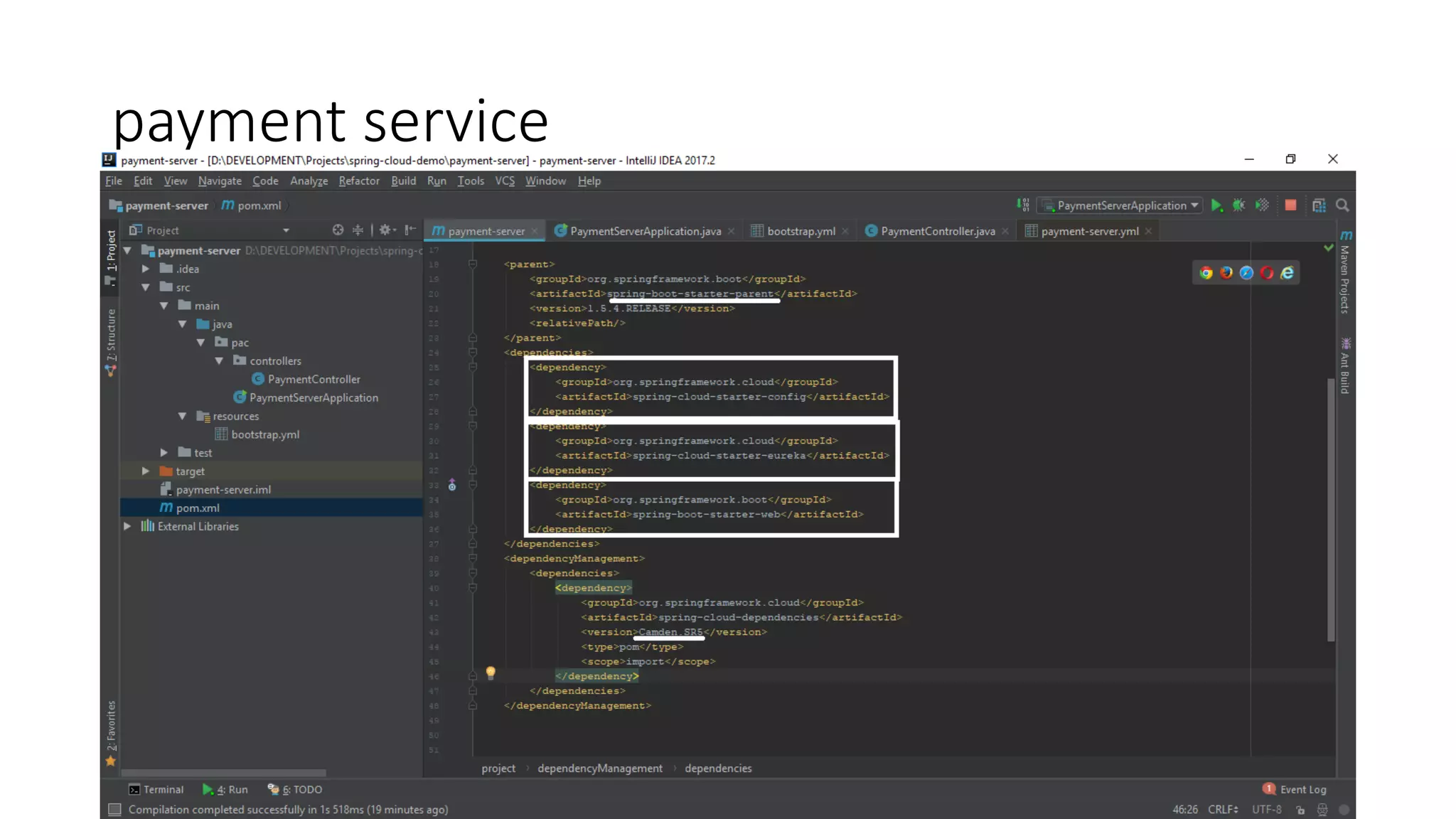Collapse the src folder
Image resolution: width=1456 pixels, height=819 pixels.
pyautogui.click(x=146, y=287)
